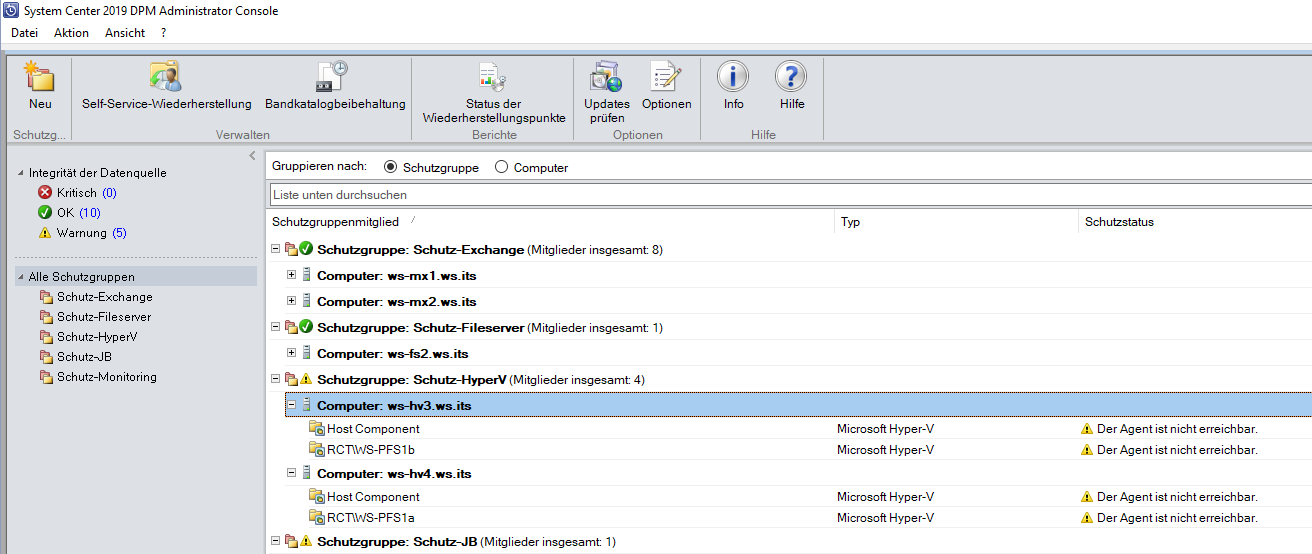Image resolution: width=1312 pixels, height=554 pixels.
Task: Click Host Component icon under ws-hv3
Action: (x=317, y=429)
